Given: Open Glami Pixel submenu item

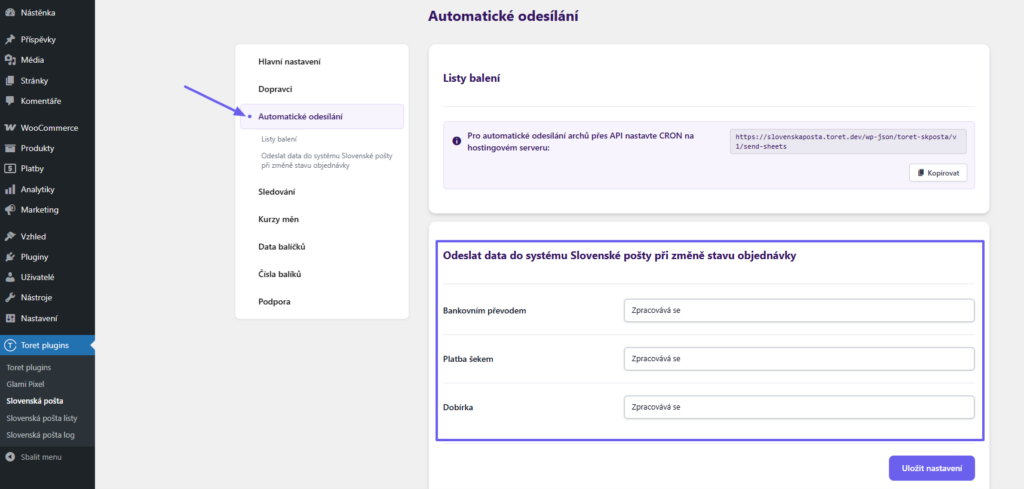Looking at the screenshot, I should point(25,385).
